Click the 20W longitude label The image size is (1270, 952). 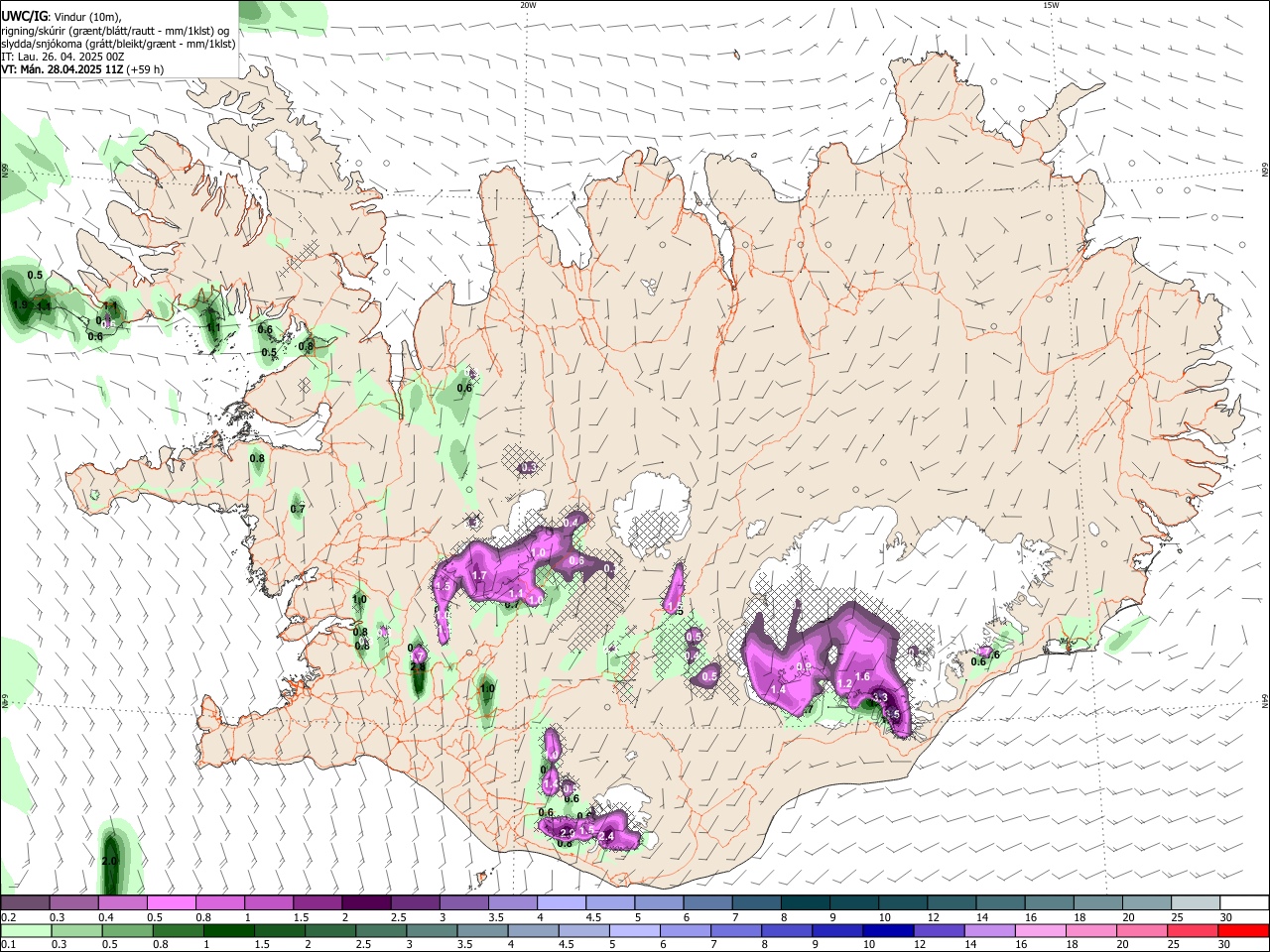(528, 5)
